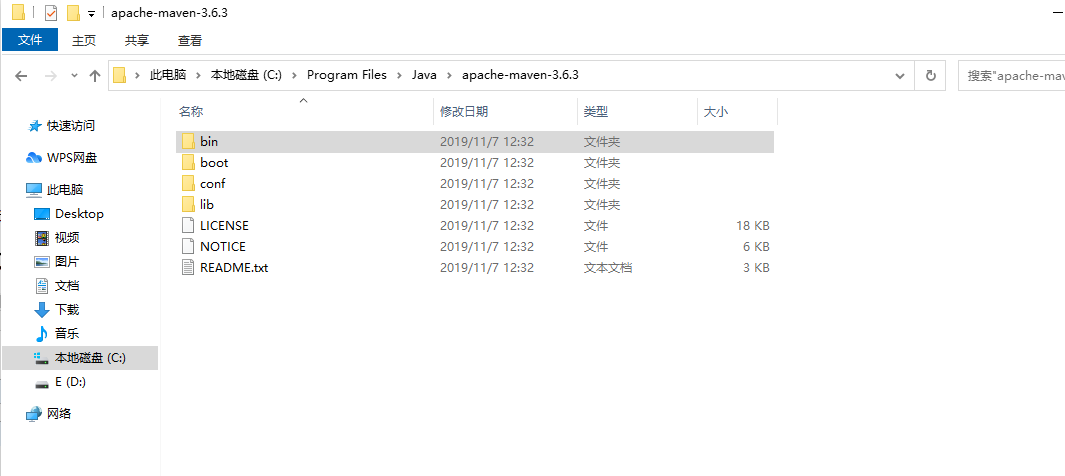
Task: Open 下载 in the navigation pane
Action: (67, 310)
